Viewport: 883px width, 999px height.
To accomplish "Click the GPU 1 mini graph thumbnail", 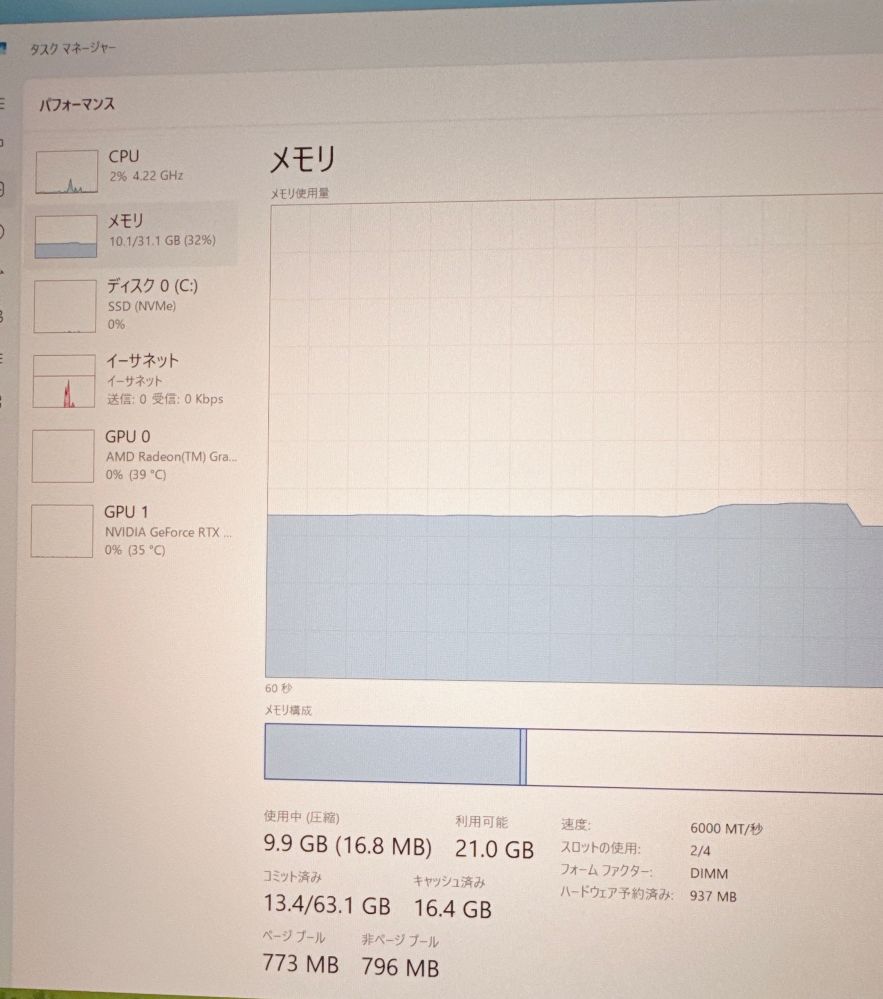I will tap(62, 531).
